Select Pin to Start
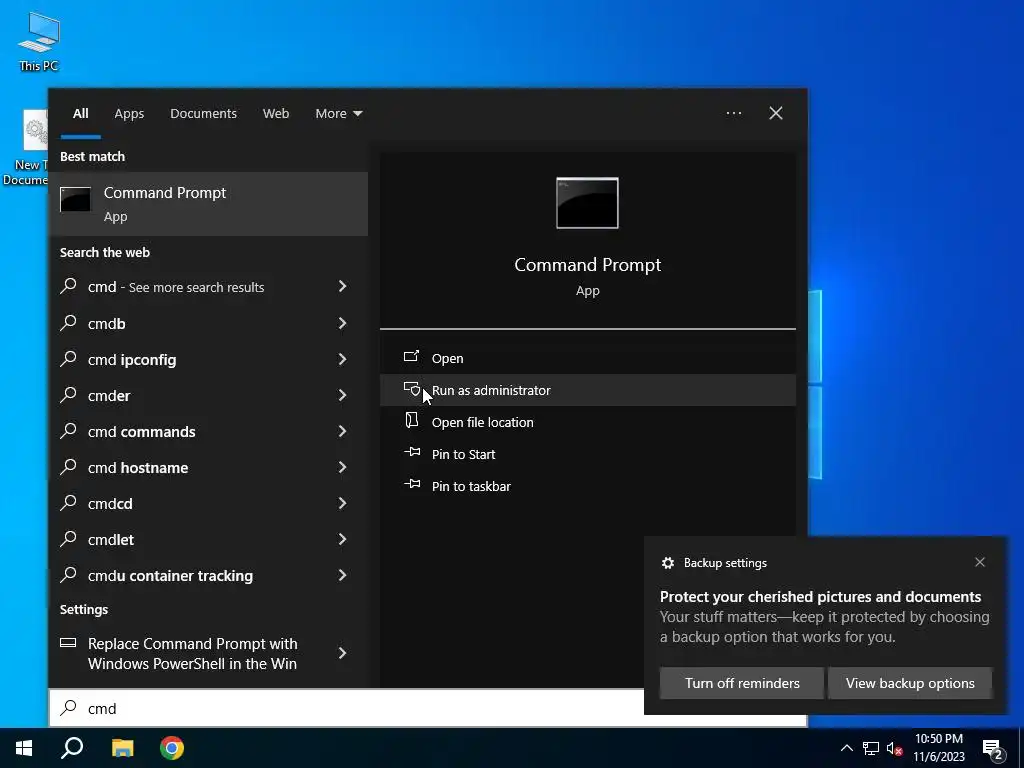 (587, 454)
